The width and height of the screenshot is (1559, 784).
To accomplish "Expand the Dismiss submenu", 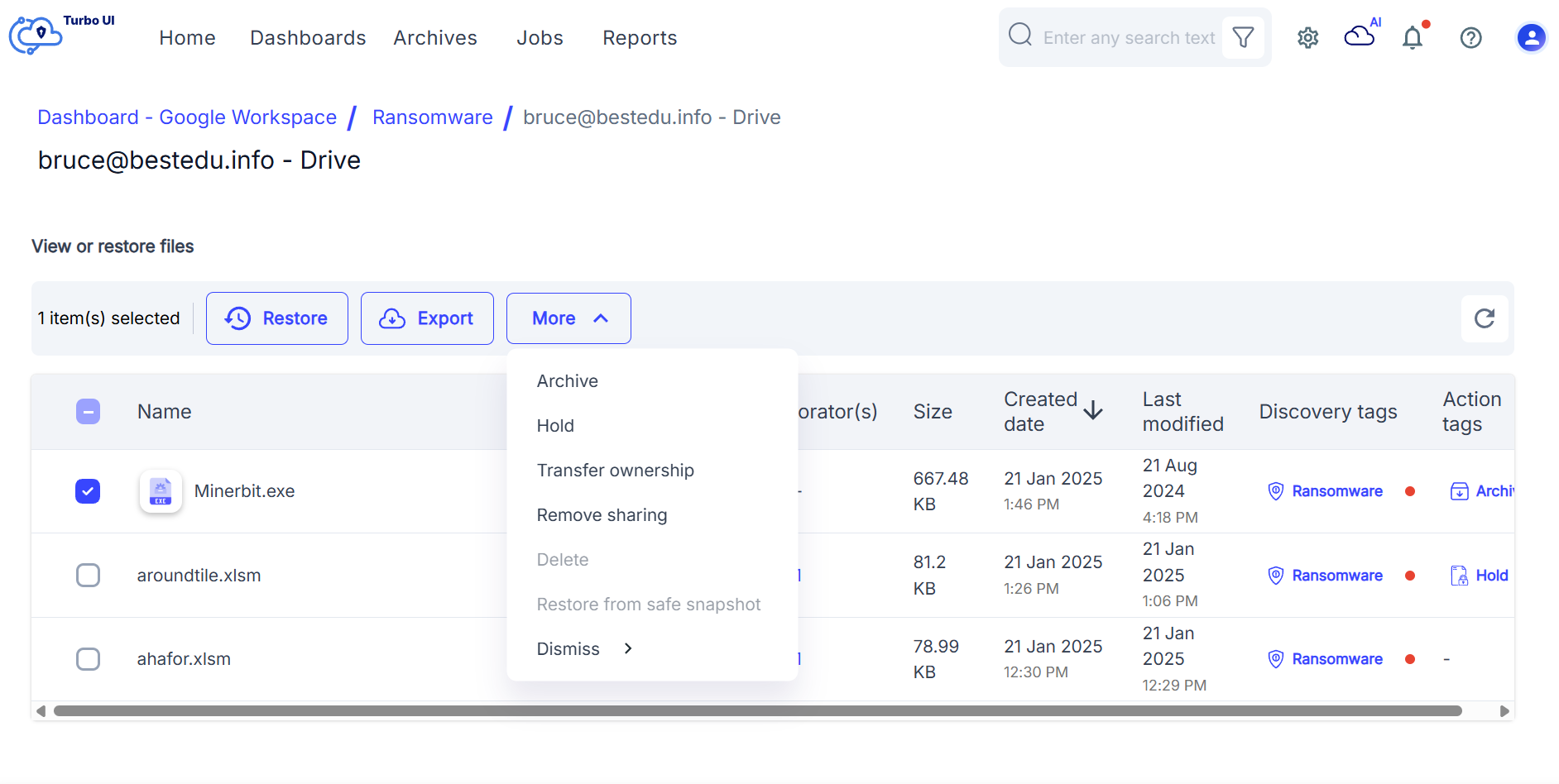I will (584, 649).
